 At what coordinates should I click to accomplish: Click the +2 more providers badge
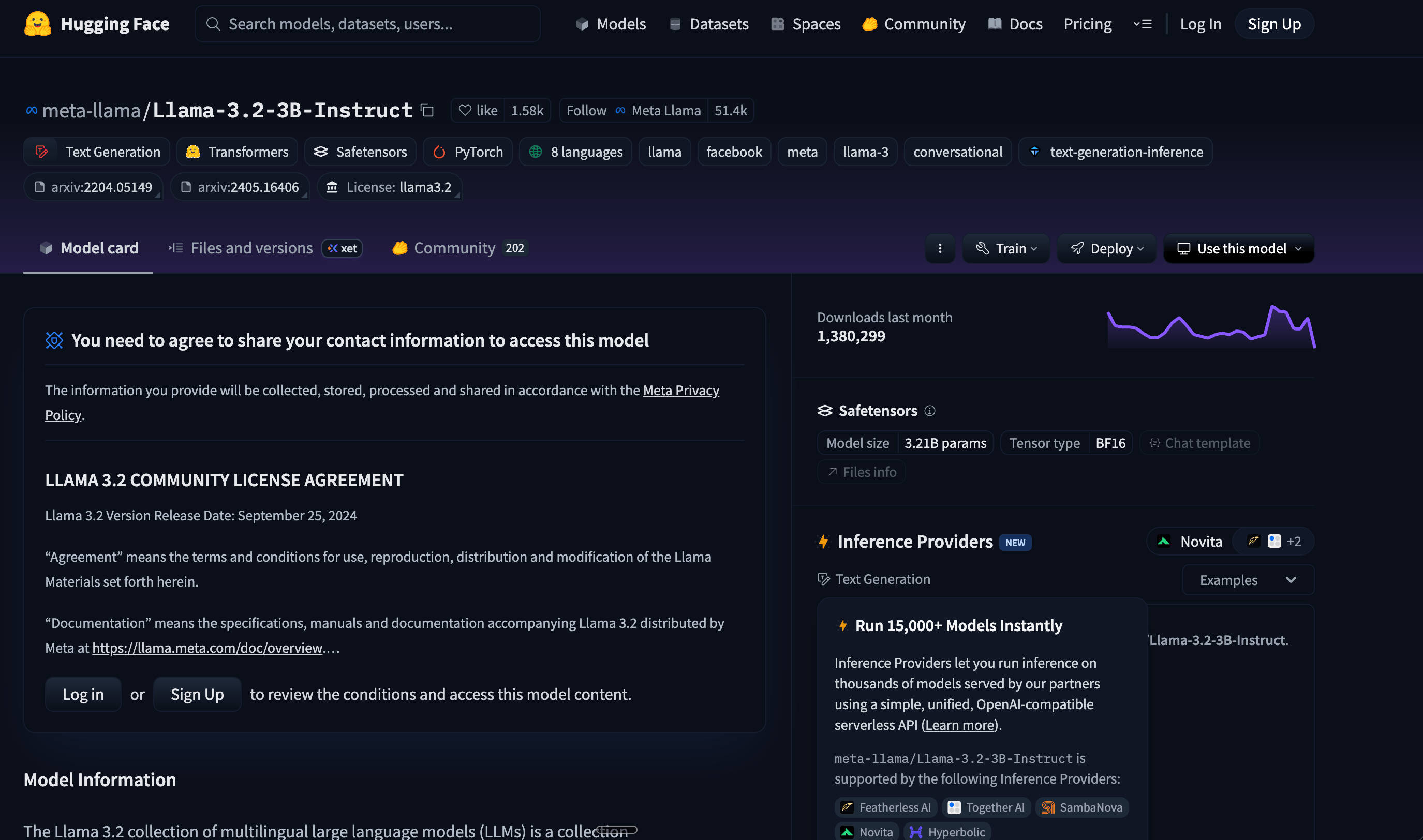point(1293,542)
